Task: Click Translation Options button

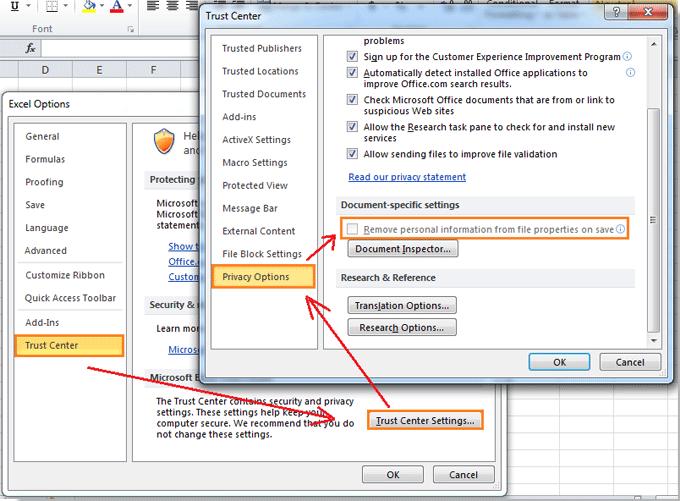Action: click(402, 305)
